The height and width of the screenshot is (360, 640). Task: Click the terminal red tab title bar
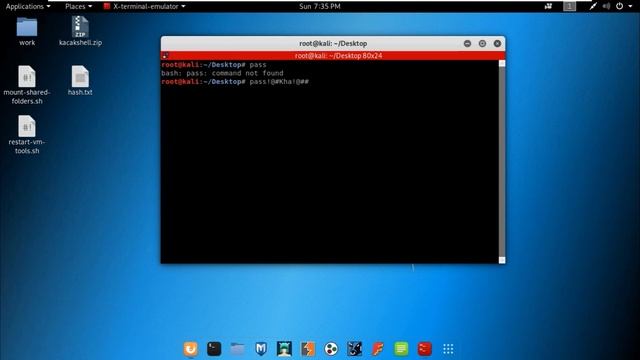333,56
